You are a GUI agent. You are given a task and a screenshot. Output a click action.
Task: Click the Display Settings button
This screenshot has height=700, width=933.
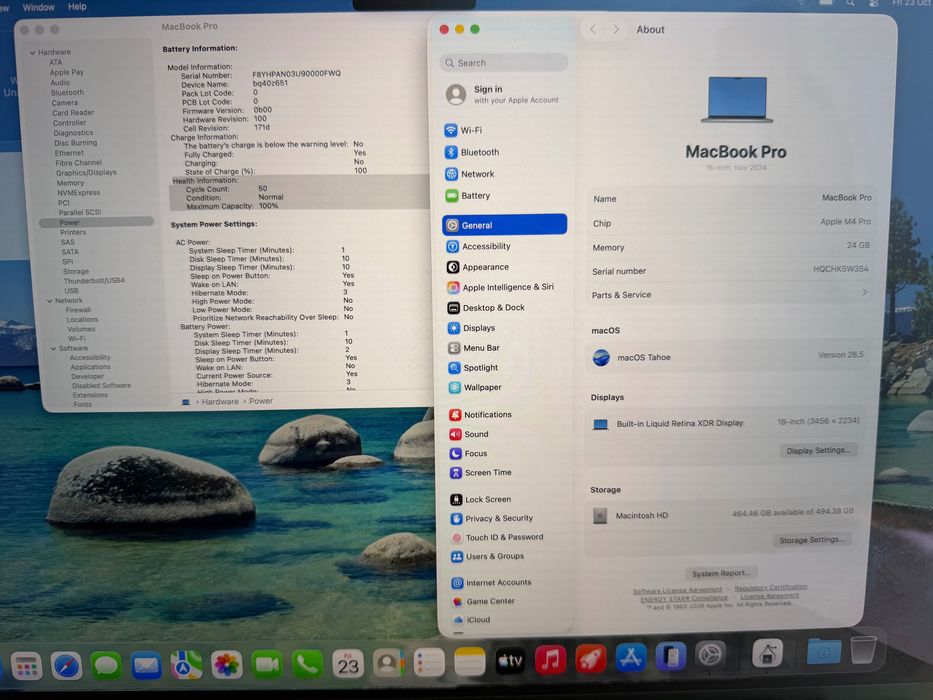click(x=818, y=451)
